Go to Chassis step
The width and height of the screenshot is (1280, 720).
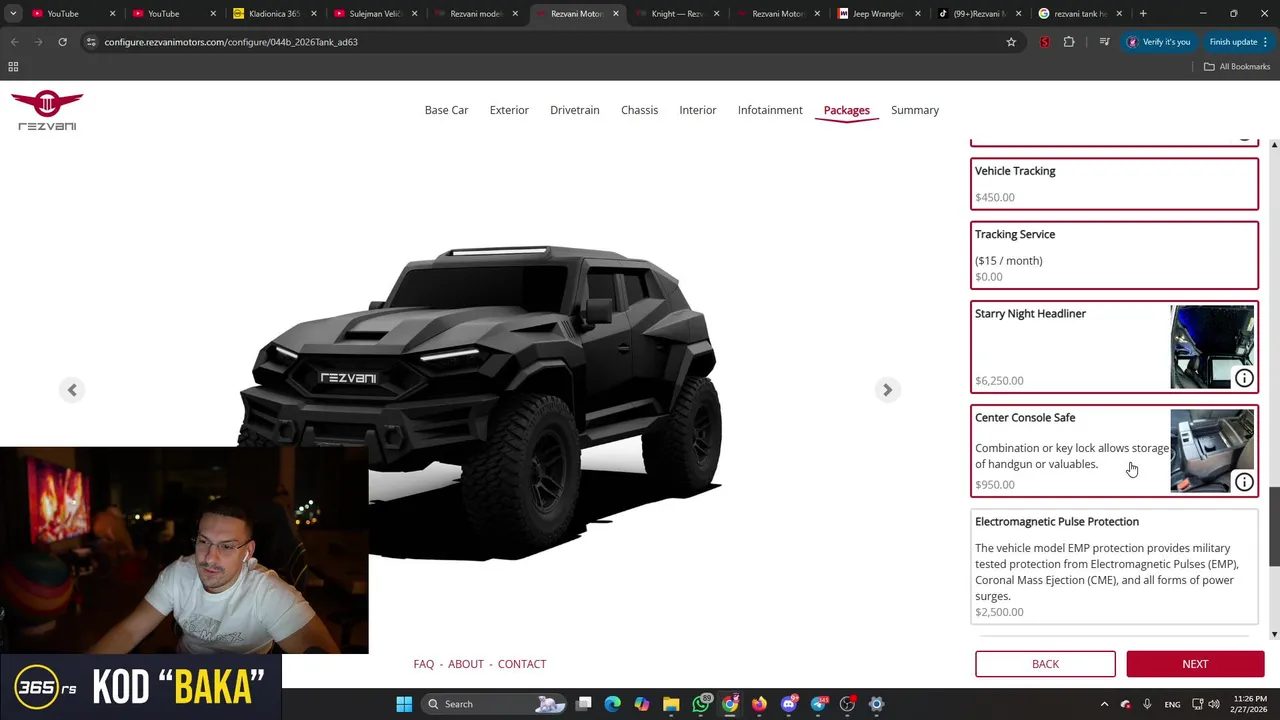[x=639, y=110]
